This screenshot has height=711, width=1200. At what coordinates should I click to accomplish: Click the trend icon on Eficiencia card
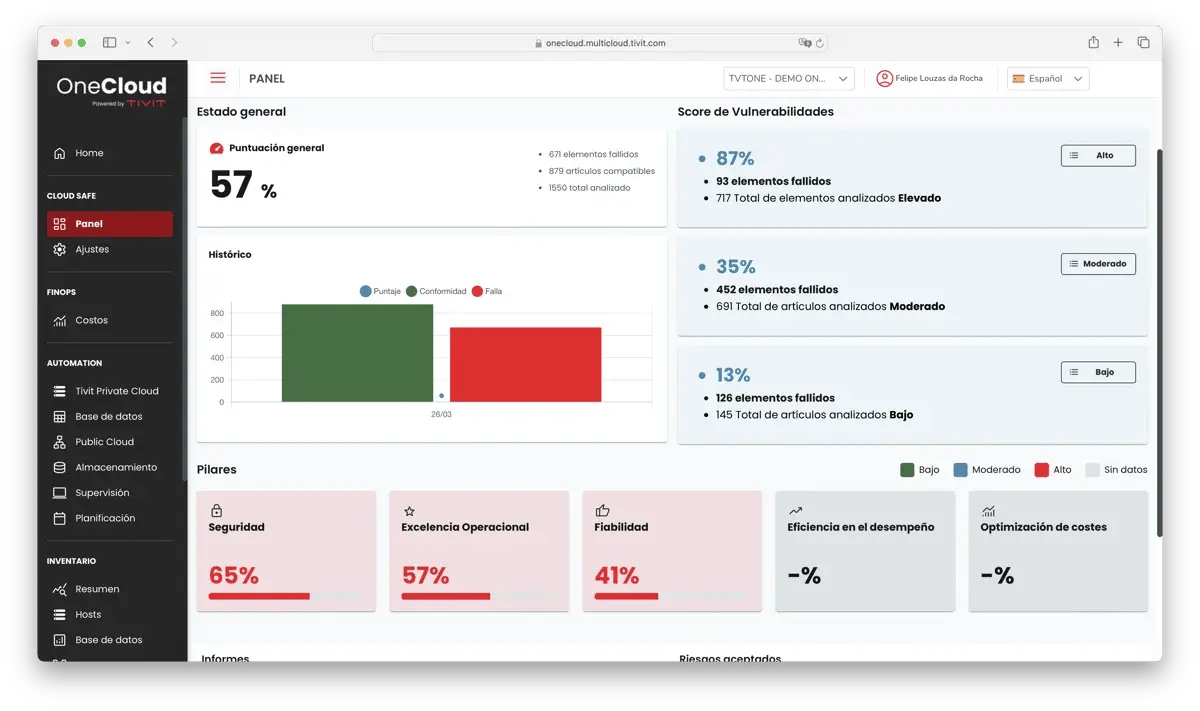tap(795, 511)
